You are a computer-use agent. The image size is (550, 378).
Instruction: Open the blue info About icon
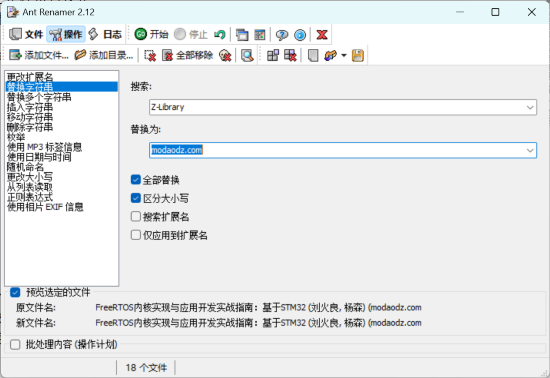(300, 34)
